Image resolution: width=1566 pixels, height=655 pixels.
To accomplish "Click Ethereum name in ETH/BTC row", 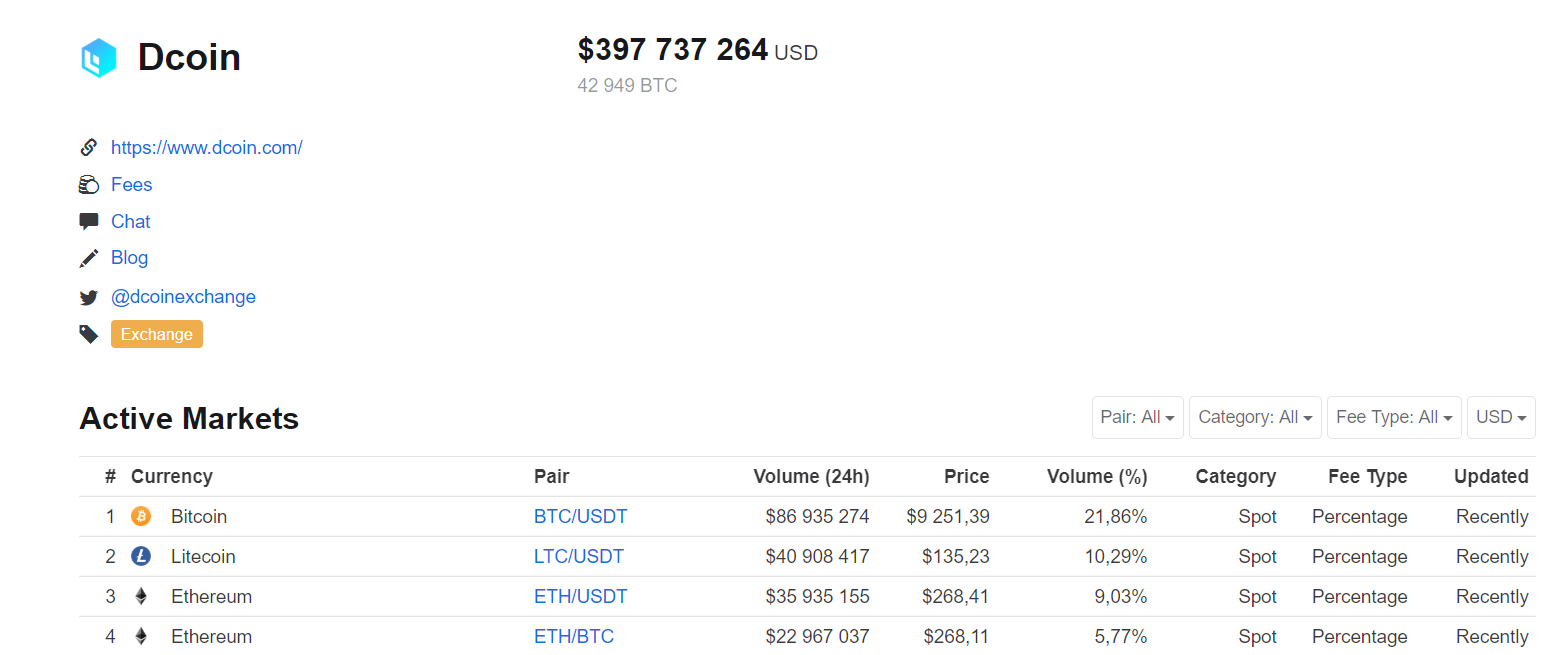I will 211,636.
